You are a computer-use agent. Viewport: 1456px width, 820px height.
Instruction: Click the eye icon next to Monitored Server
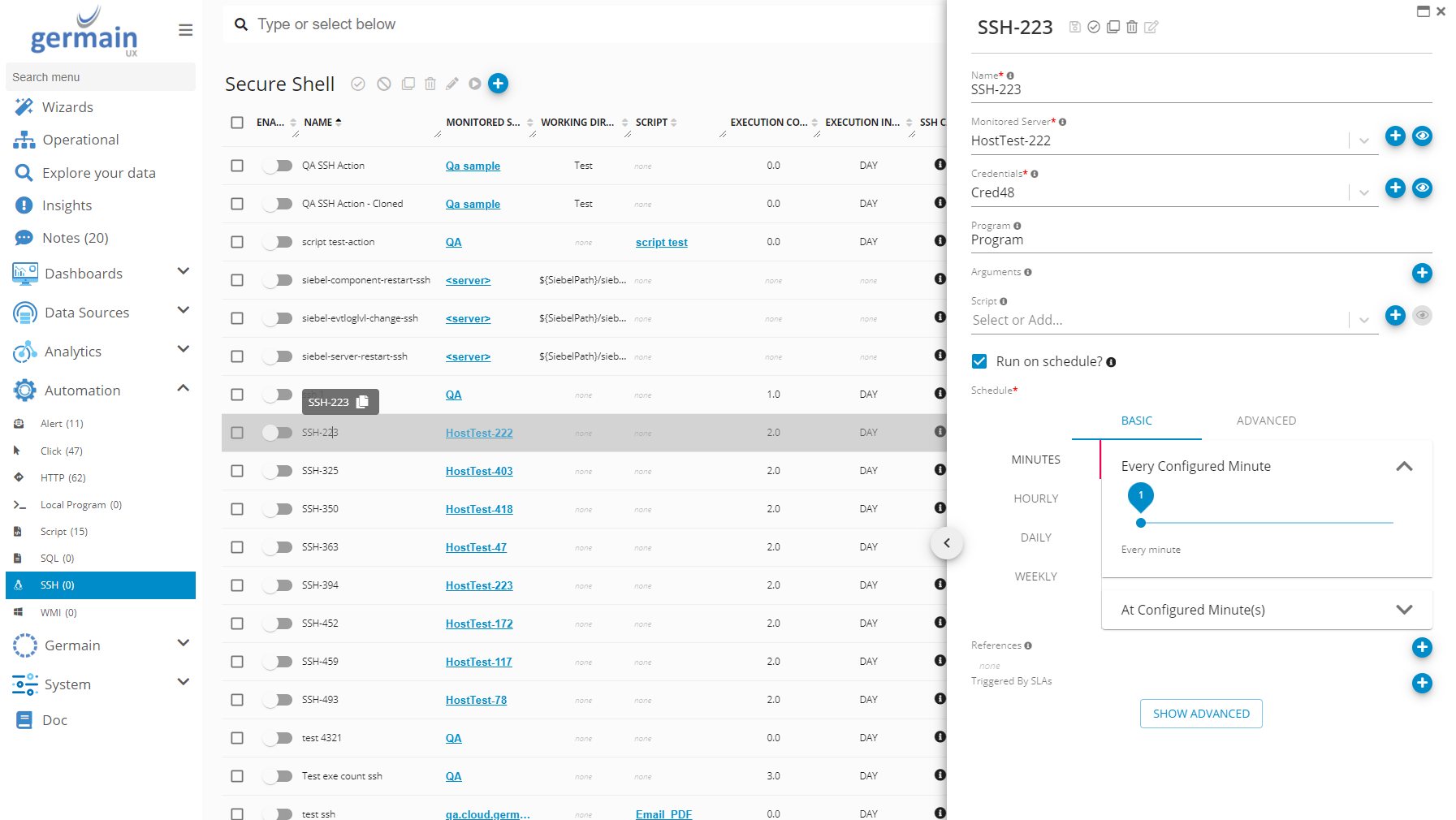tap(1422, 136)
